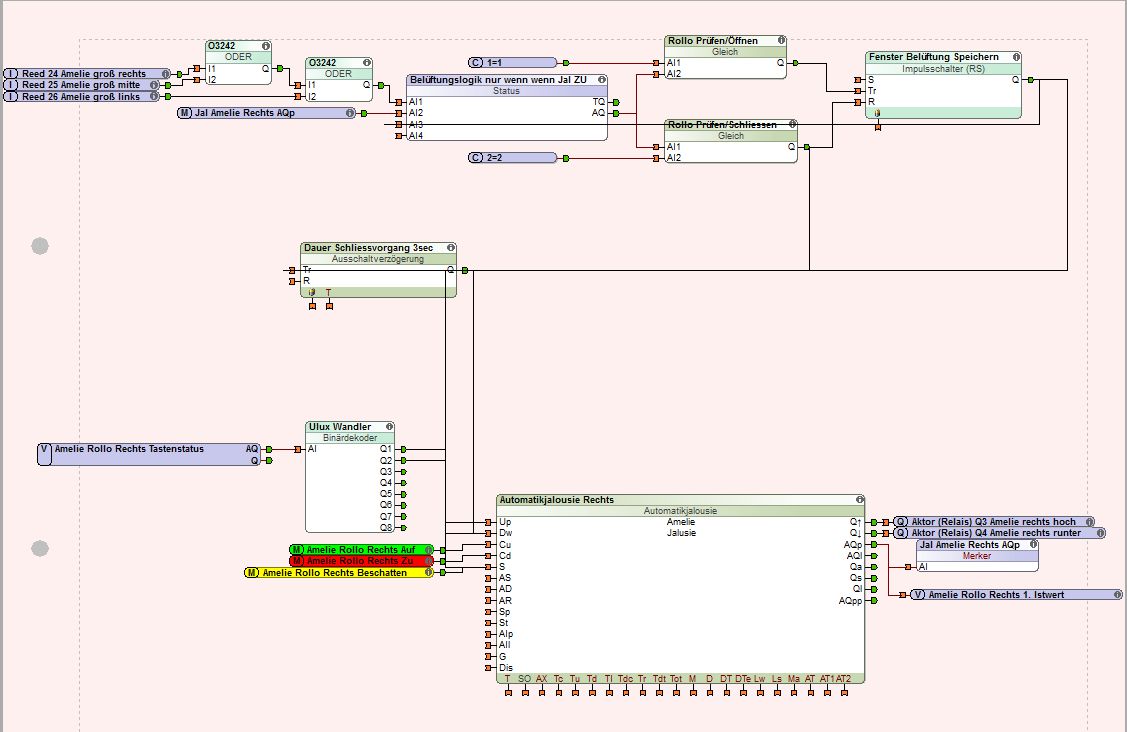Click M icon of Jal Amelie Rechts AQp input
The height and width of the screenshot is (732, 1127).
(x=185, y=113)
